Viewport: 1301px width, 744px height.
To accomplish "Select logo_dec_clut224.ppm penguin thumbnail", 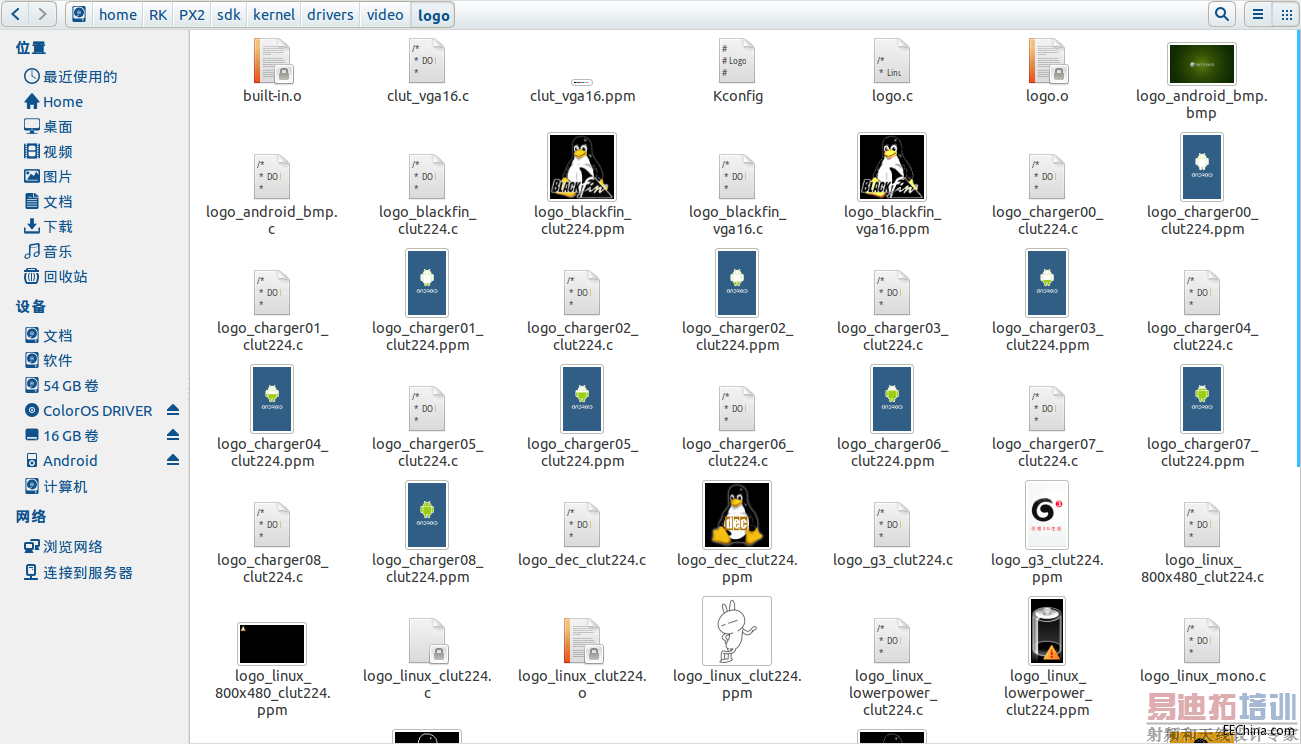I will point(737,515).
